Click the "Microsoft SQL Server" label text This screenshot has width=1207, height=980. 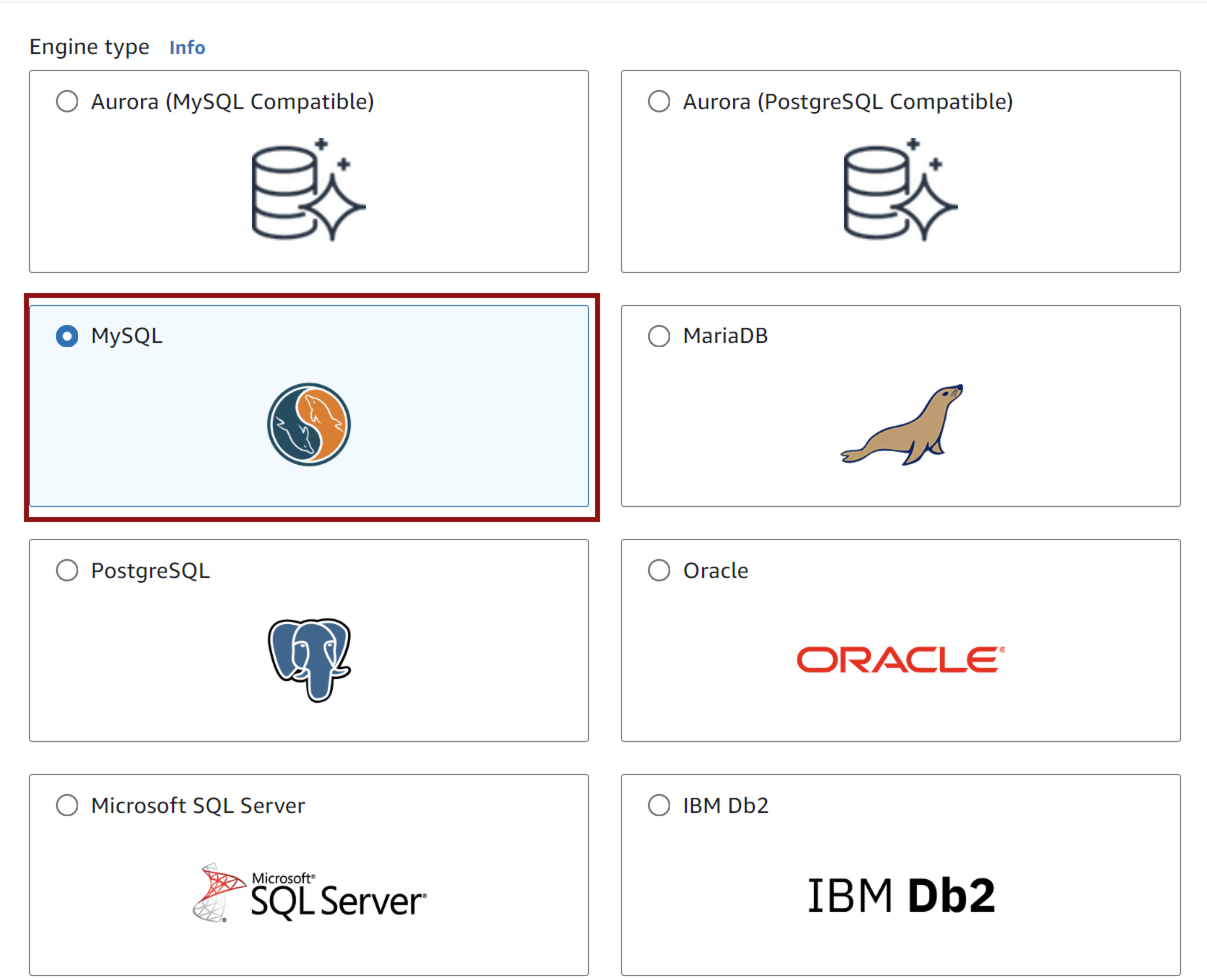tap(198, 806)
